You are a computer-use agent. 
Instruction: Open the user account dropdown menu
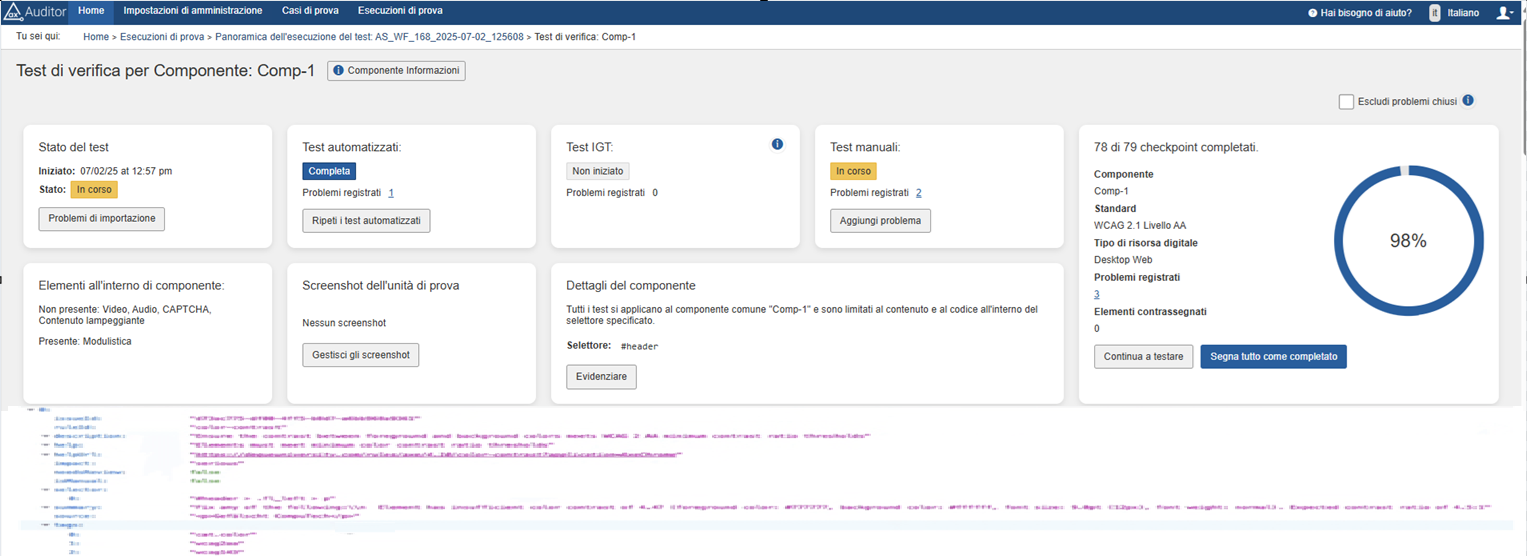tap(1504, 13)
